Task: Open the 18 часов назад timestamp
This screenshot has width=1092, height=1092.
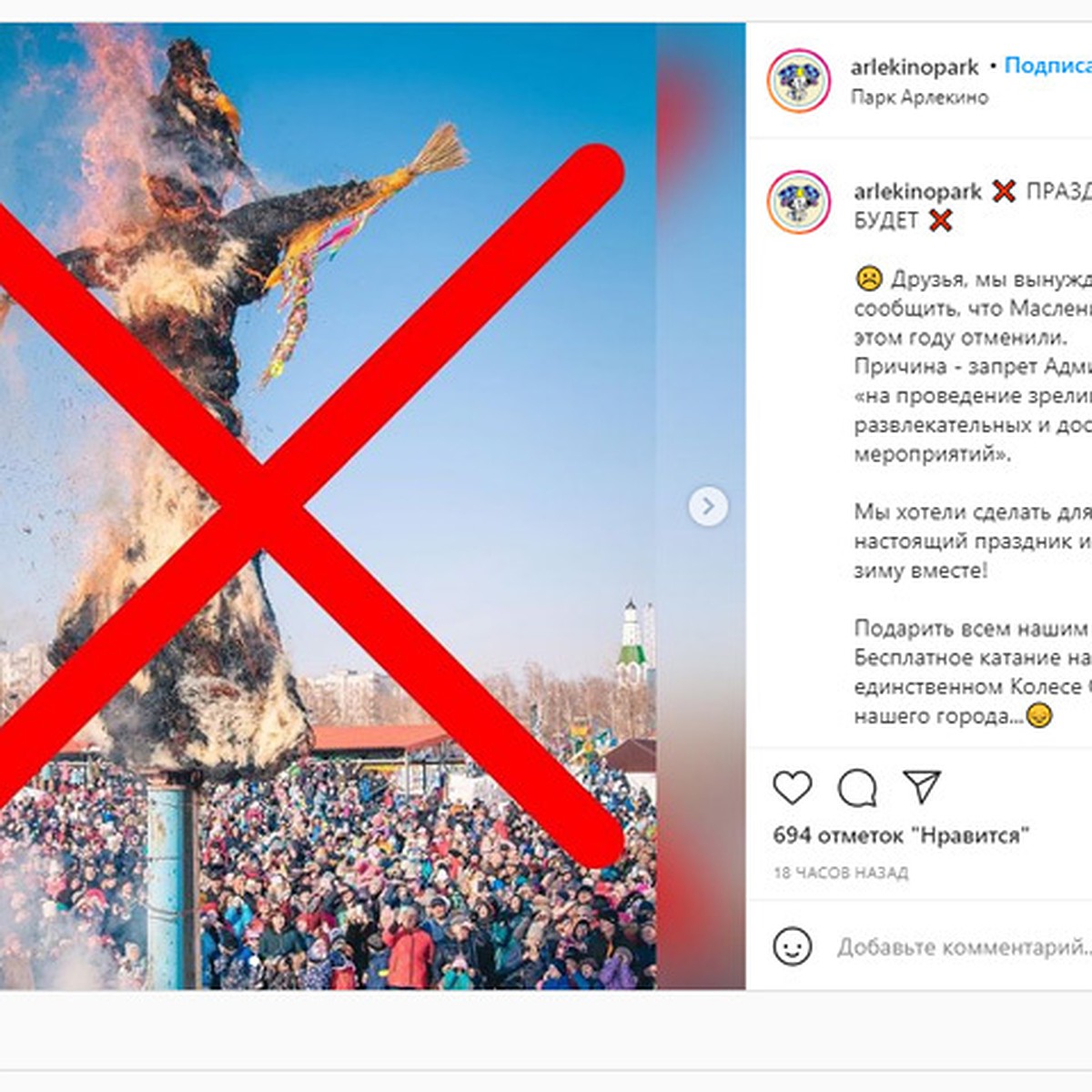Action: (841, 873)
